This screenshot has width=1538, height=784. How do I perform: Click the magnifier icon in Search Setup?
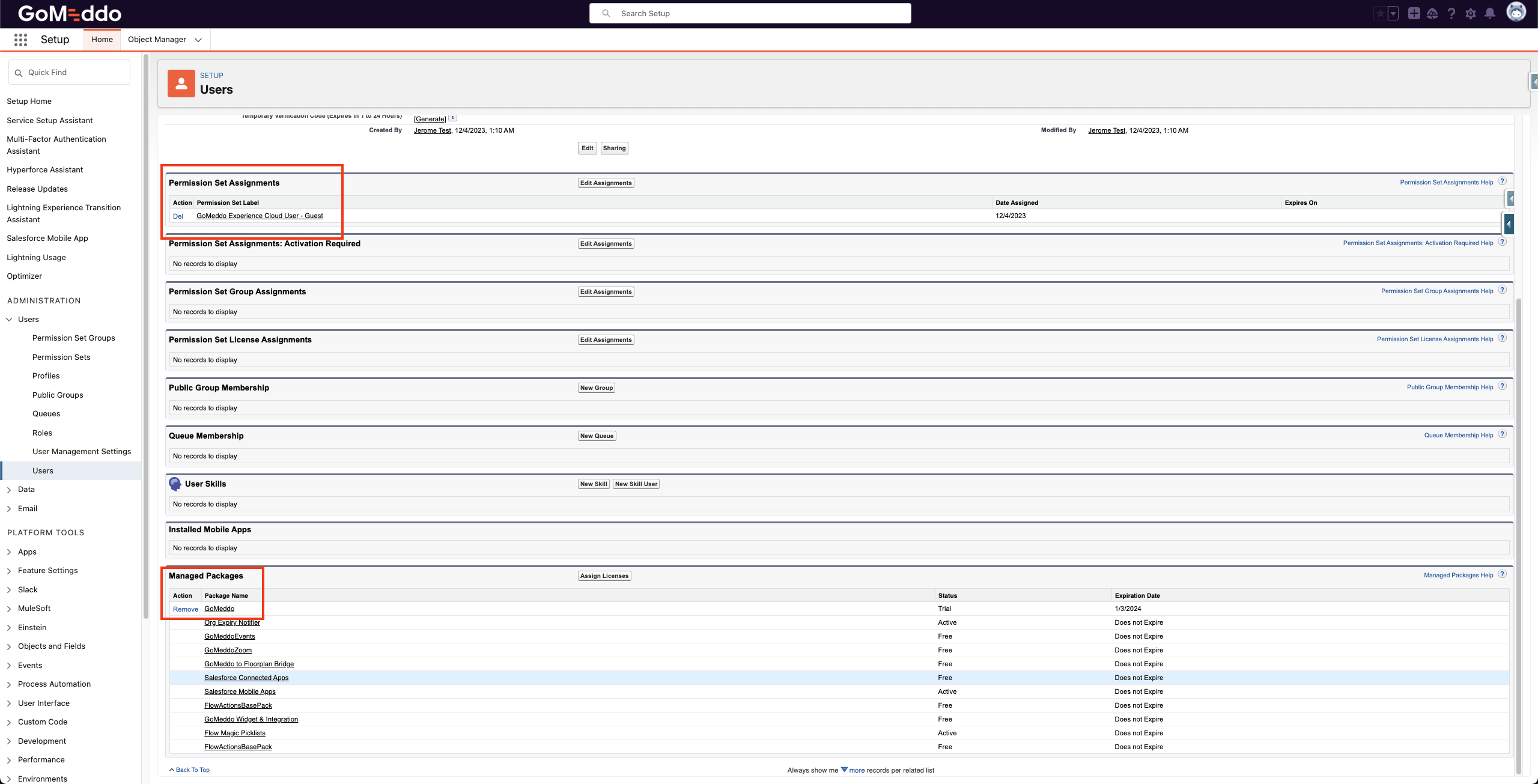[606, 13]
